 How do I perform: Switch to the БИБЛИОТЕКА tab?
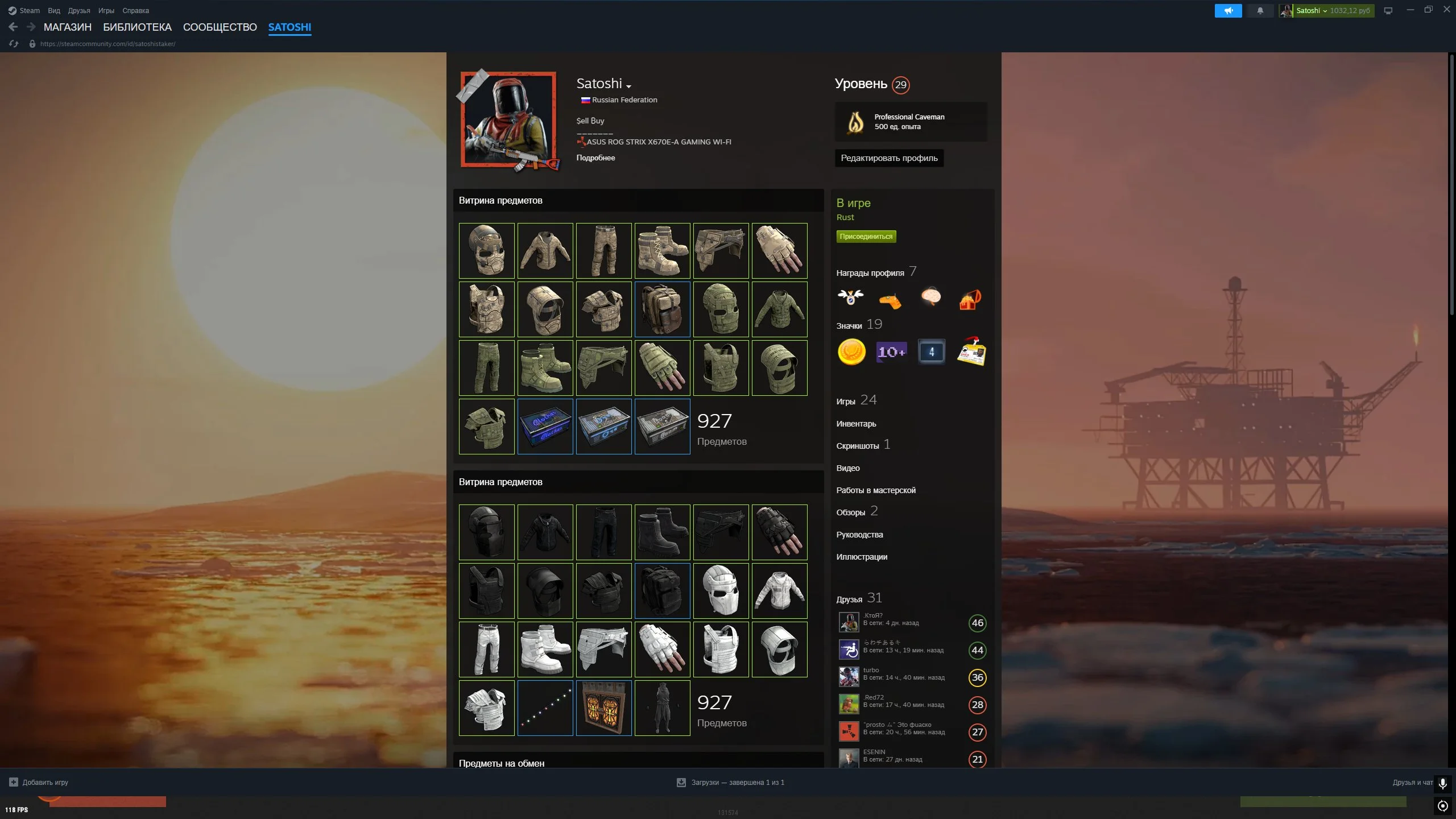137,27
